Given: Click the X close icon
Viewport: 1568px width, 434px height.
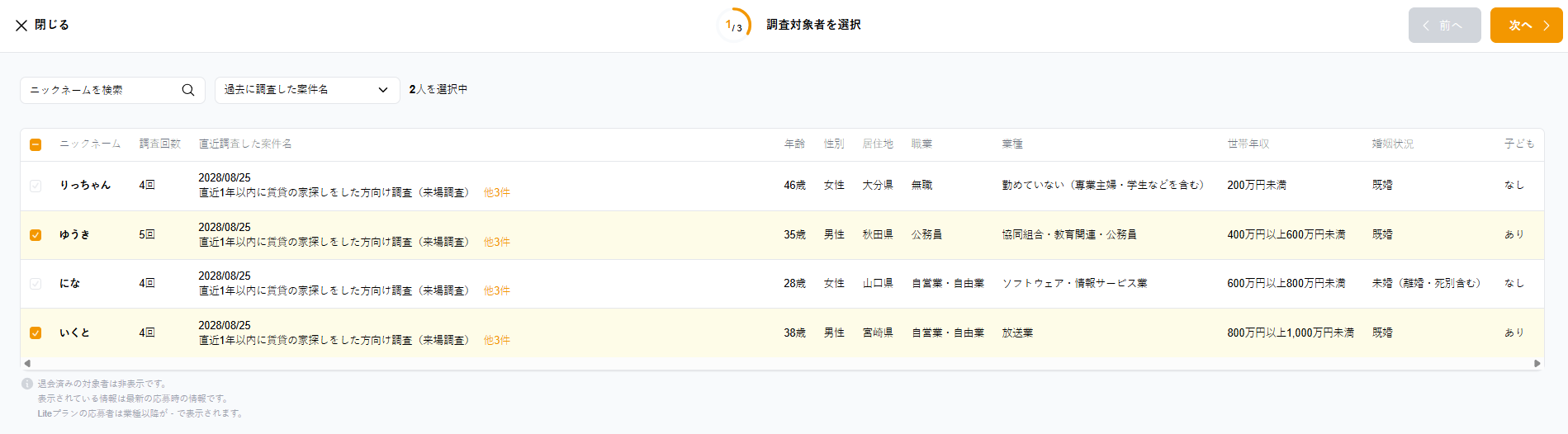Looking at the screenshot, I should [21, 26].
